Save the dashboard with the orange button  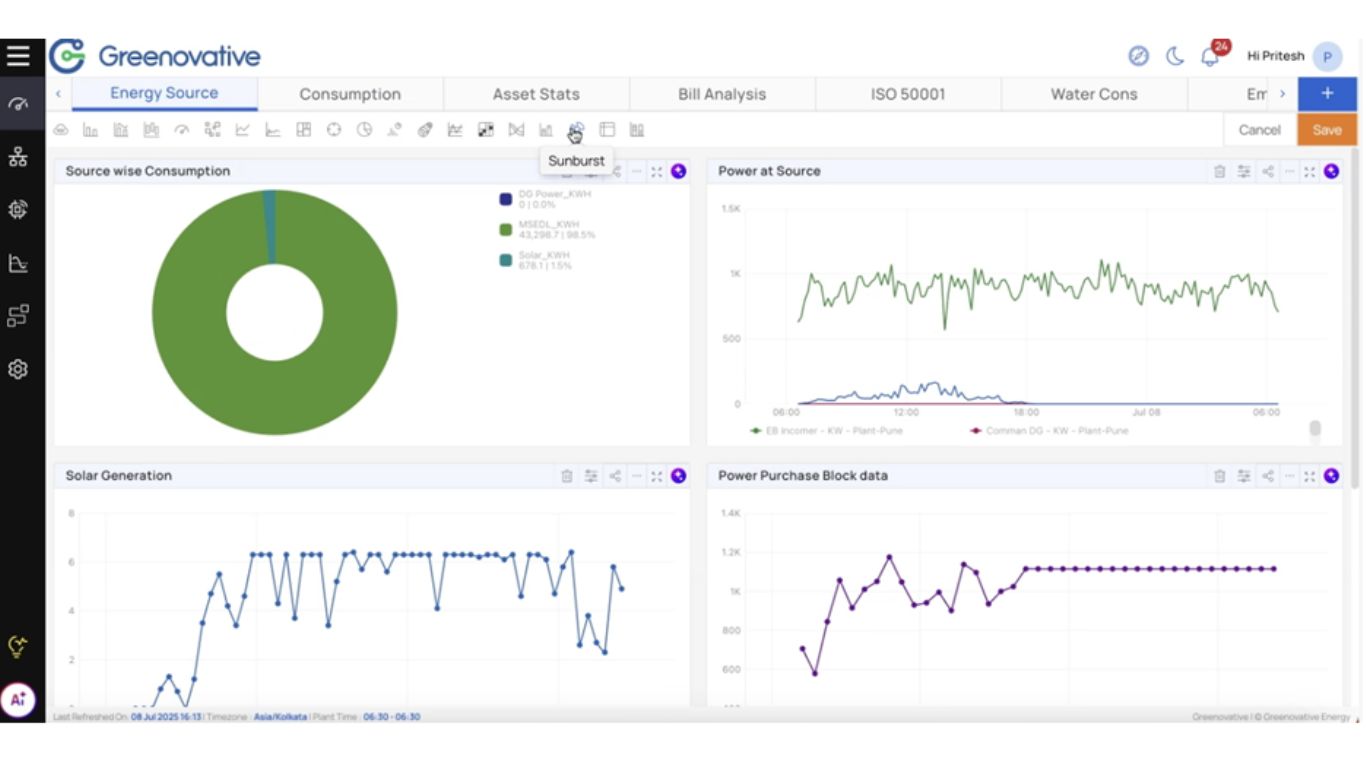pyautogui.click(x=1326, y=130)
